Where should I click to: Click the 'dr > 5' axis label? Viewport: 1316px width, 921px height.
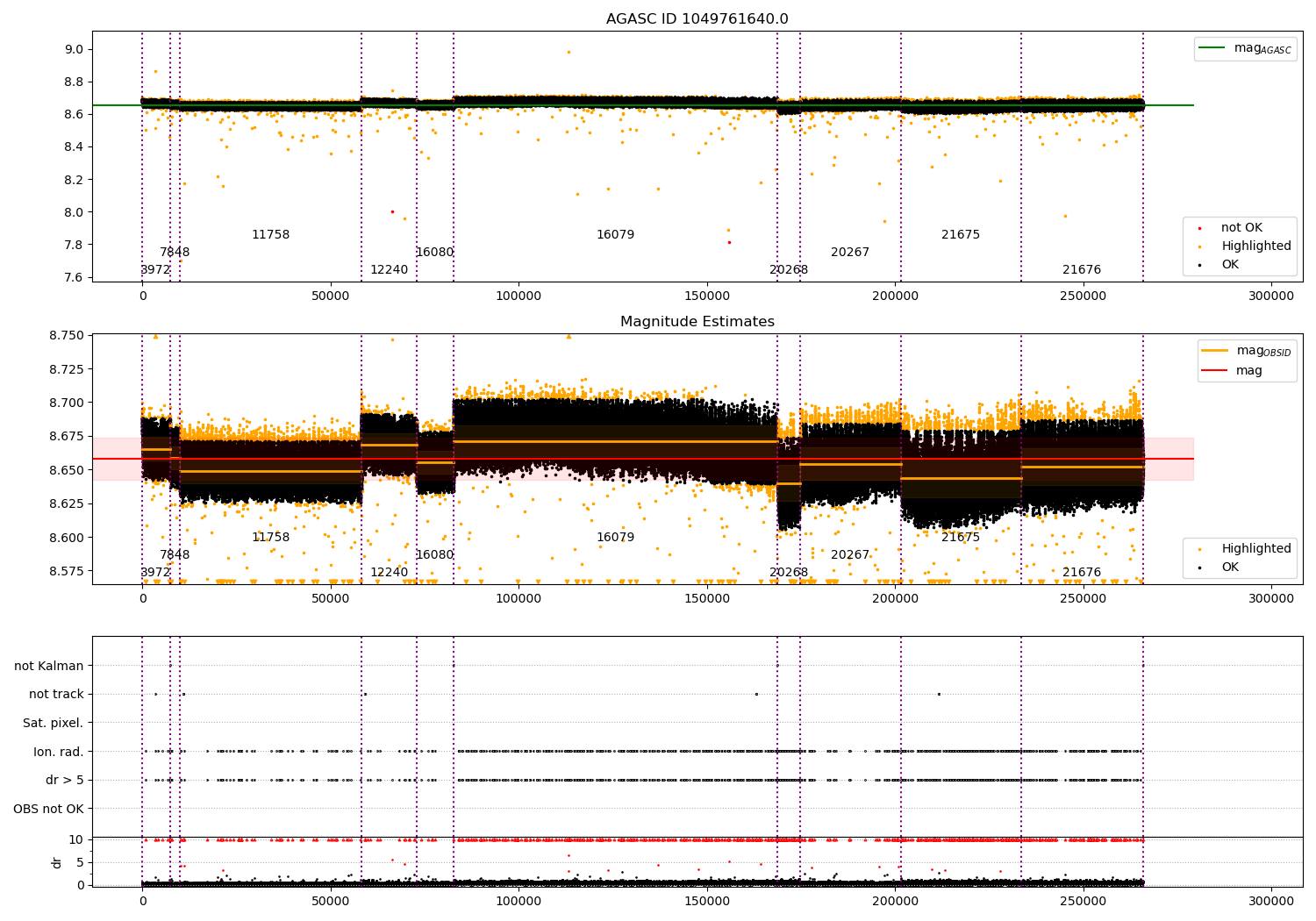[x=65, y=780]
